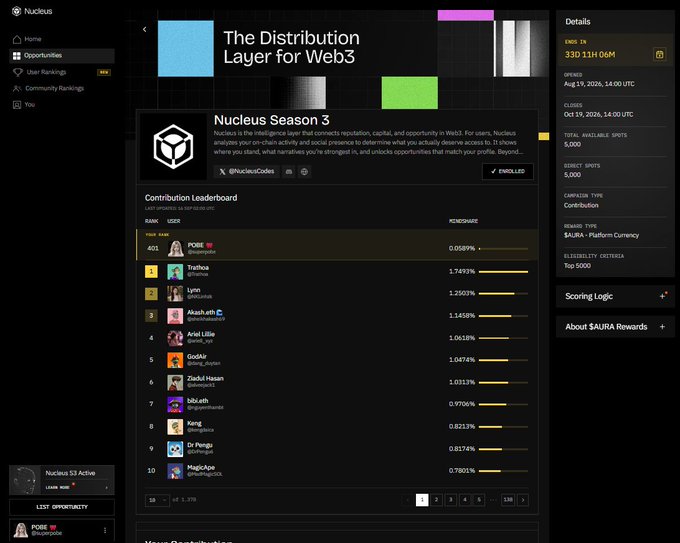Click Trathoa's mindshare progress bar
Image resolution: width=680 pixels, height=543 pixels.
click(x=503, y=272)
